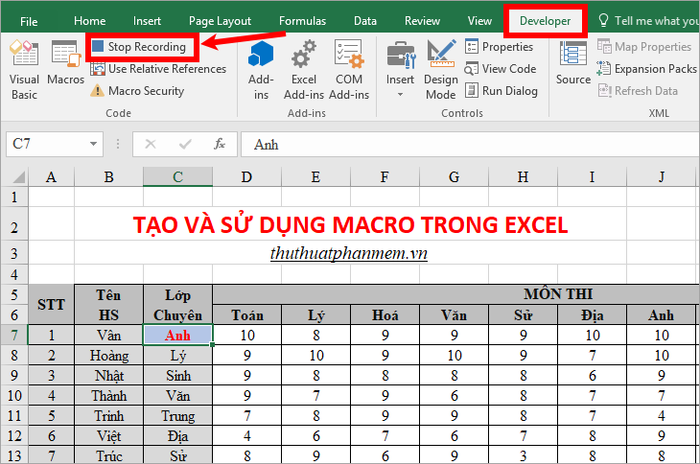
Task: Select the title cell TẠO VÀ SỬ DỤNG MACRO
Action: click(x=350, y=225)
